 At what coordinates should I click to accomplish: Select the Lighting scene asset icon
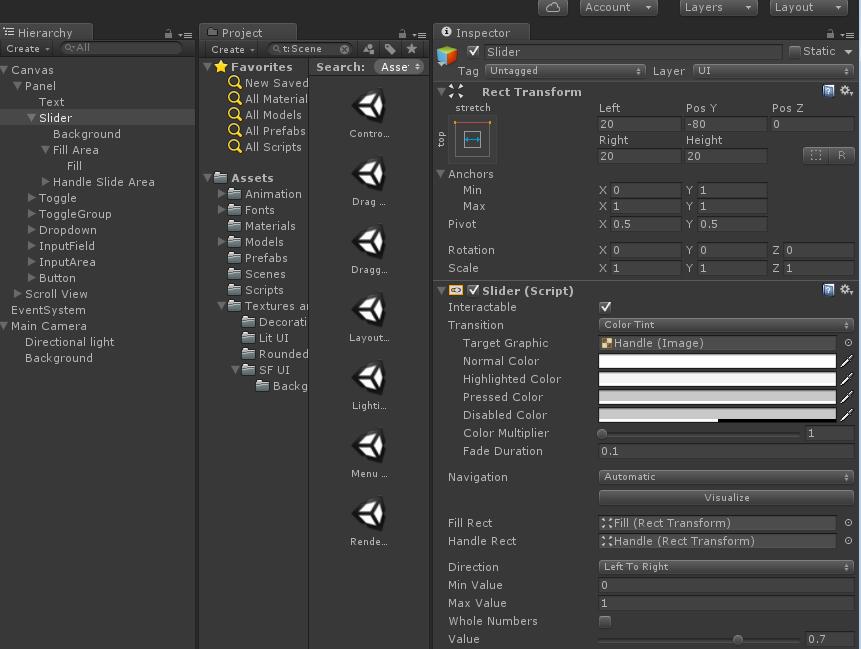point(369,377)
